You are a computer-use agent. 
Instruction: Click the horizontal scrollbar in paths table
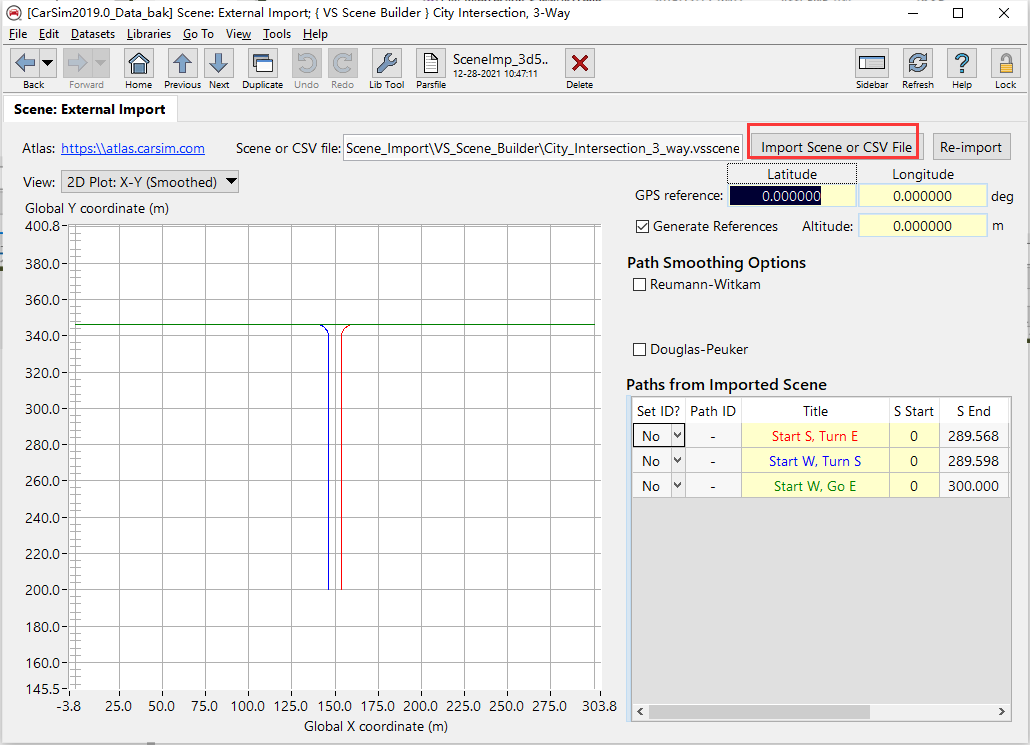tap(759, 712)
